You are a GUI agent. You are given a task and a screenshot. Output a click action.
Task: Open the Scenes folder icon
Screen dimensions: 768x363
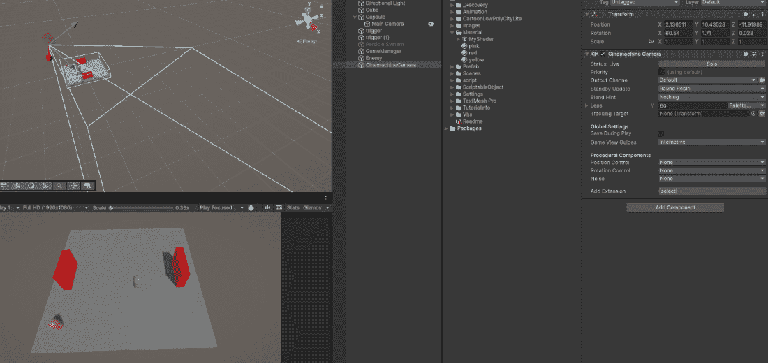tap(458, 73)
